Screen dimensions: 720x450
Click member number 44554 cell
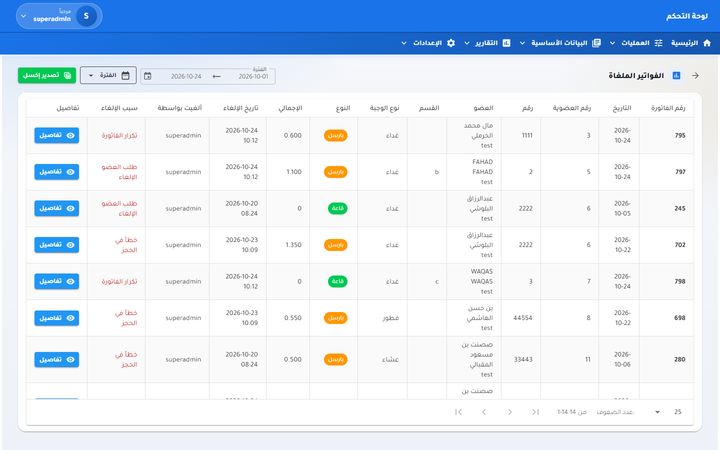click(523, 318)
